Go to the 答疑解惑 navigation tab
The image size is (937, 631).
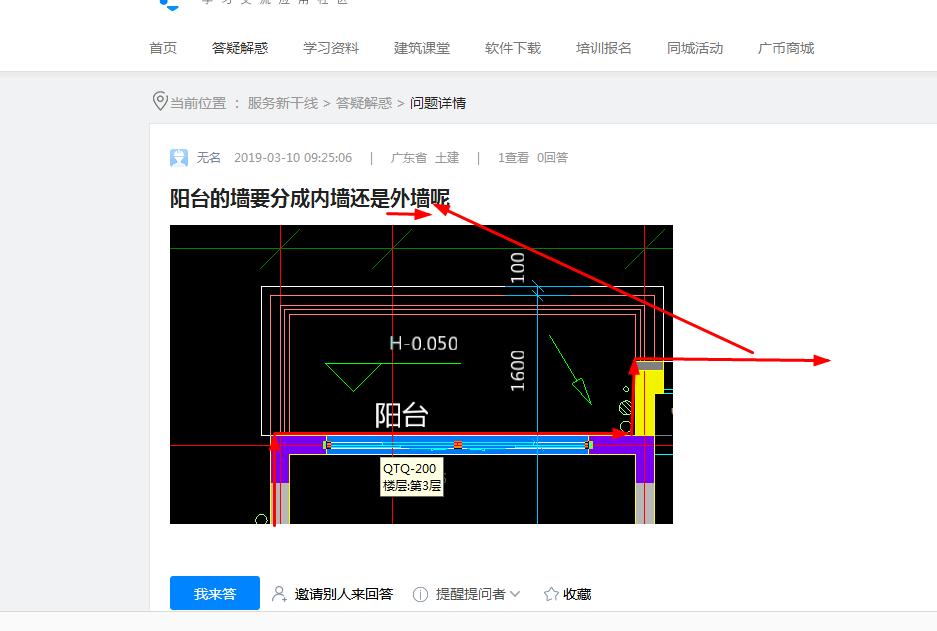click(x=240, y=48)
